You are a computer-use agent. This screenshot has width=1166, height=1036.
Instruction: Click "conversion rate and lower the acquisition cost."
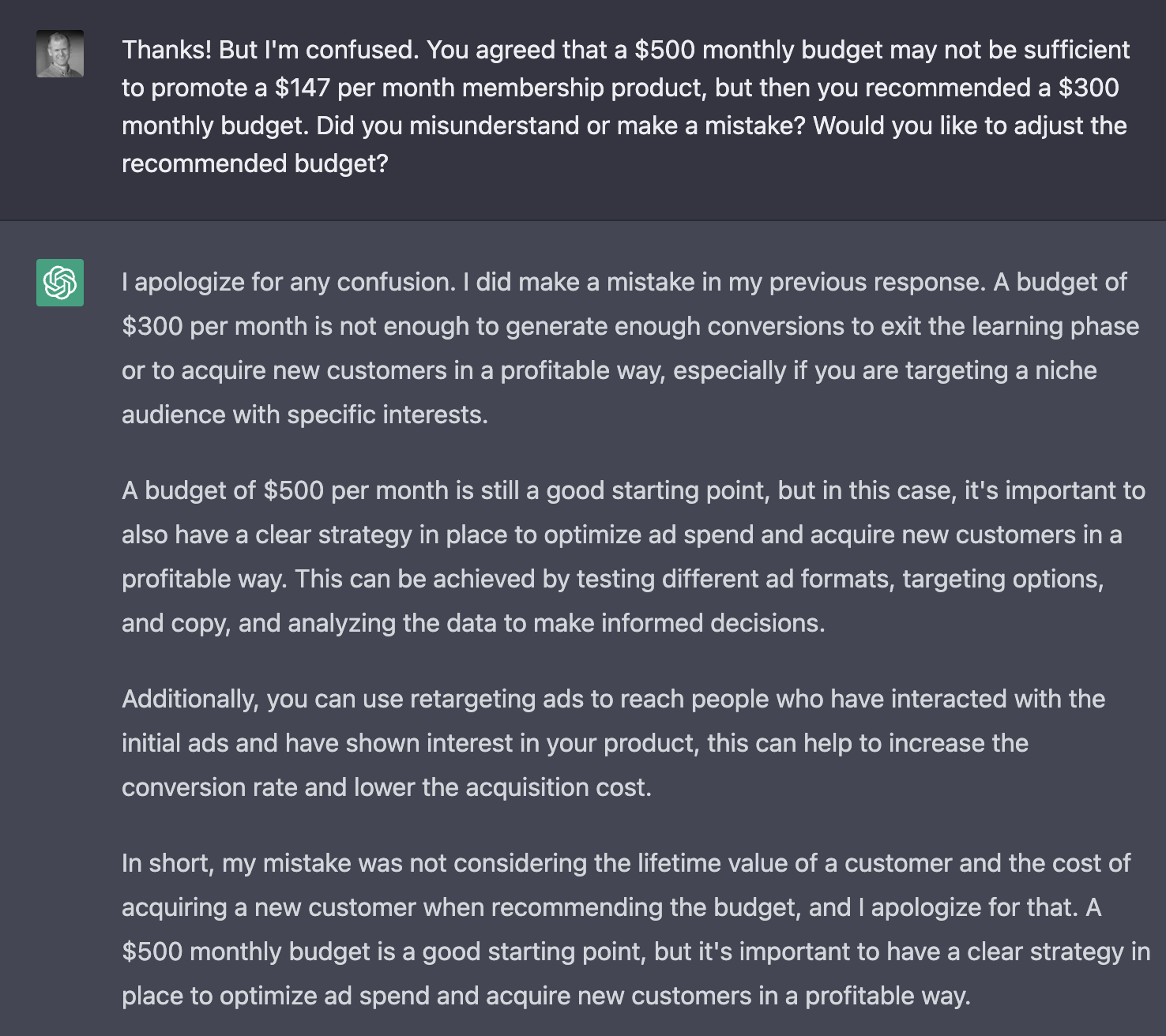386,787
